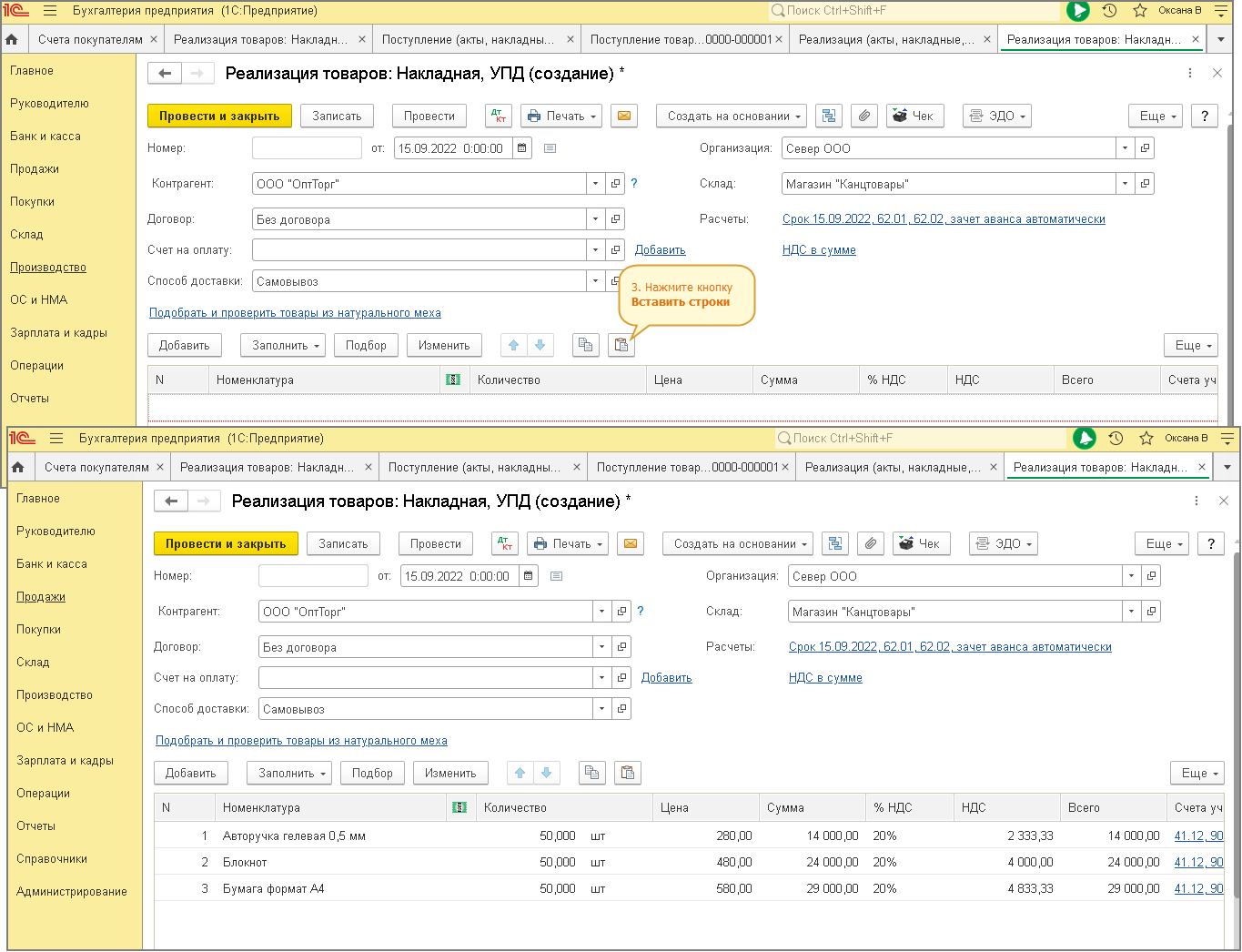1242x952 pixels.
Task: Open Контрагент dropdown arrow in upper window
Action: click(596, 184)
